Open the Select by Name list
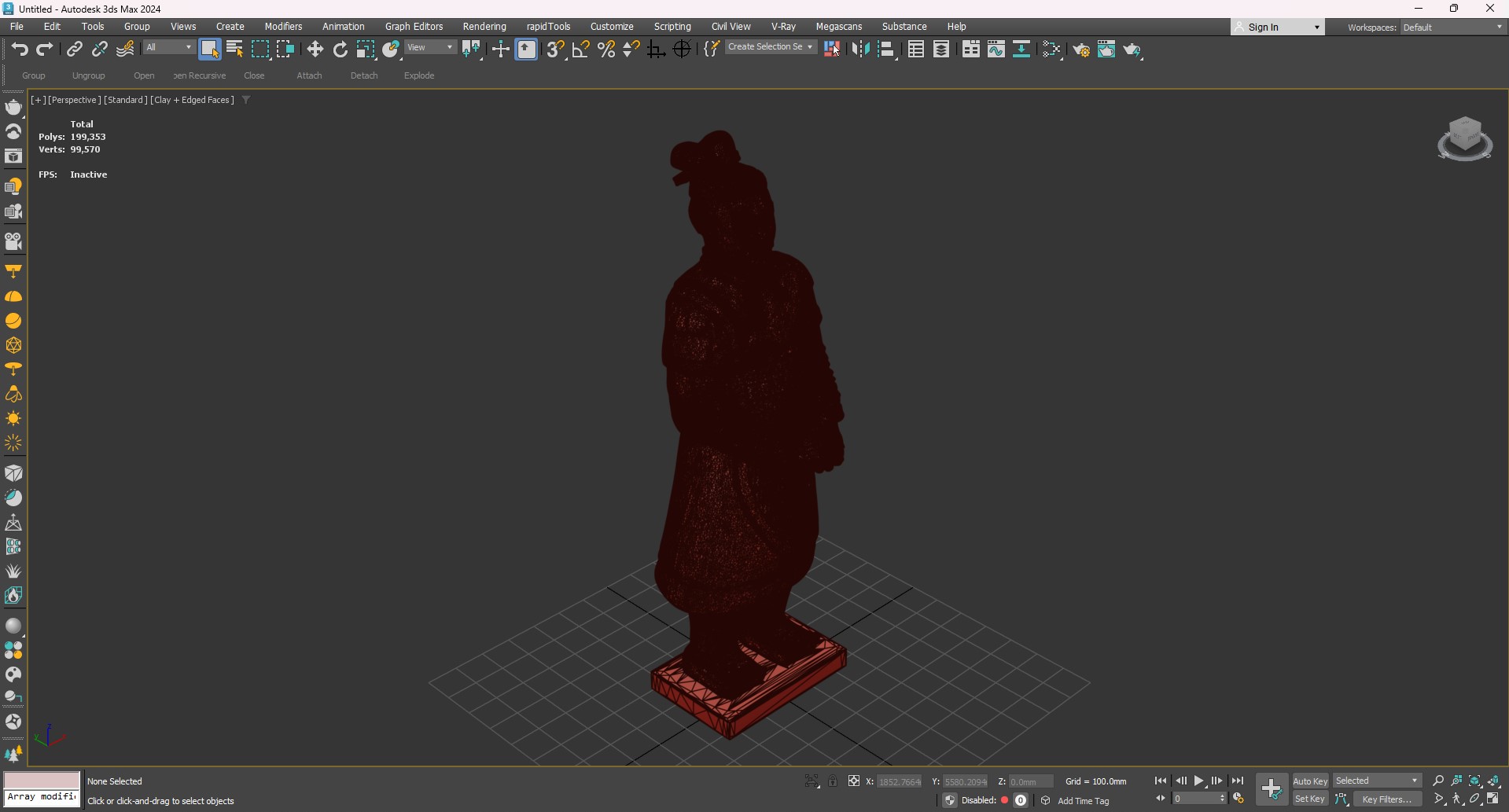Image resolution: width=1509 pixels, height=812 pixels. [x=234, y=50]
